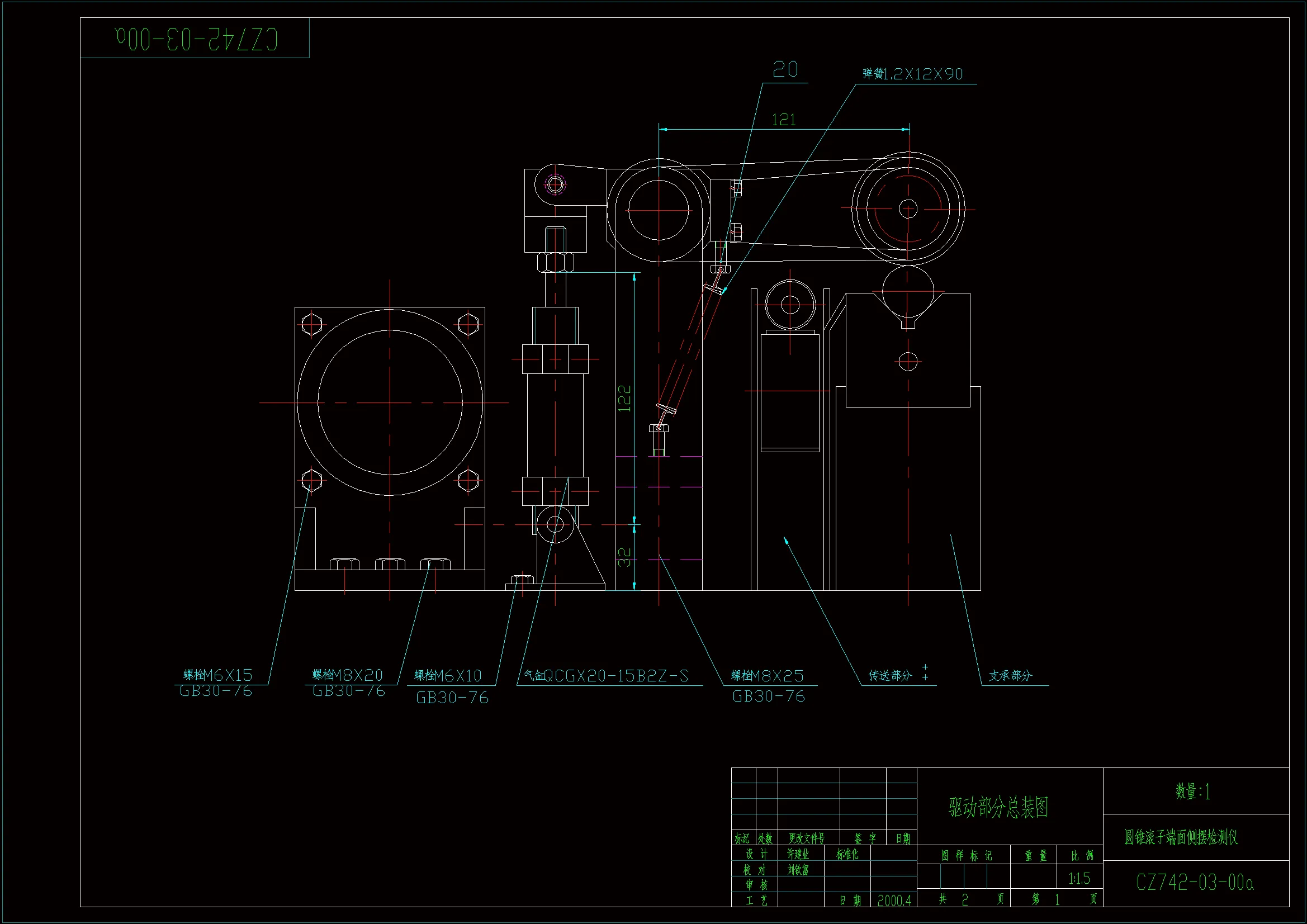
Task: Click the 支承部分 leader label
Action: point(1010,676)
